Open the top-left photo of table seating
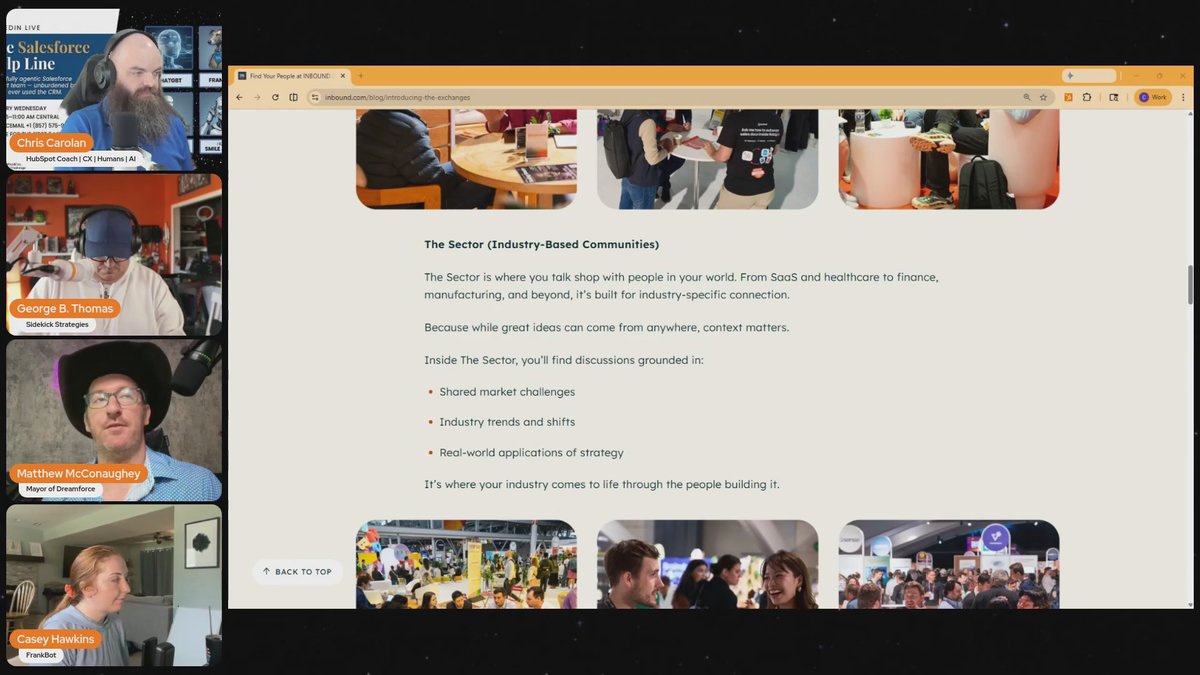Screen dimensions: 1200x675 pos(466,159)
